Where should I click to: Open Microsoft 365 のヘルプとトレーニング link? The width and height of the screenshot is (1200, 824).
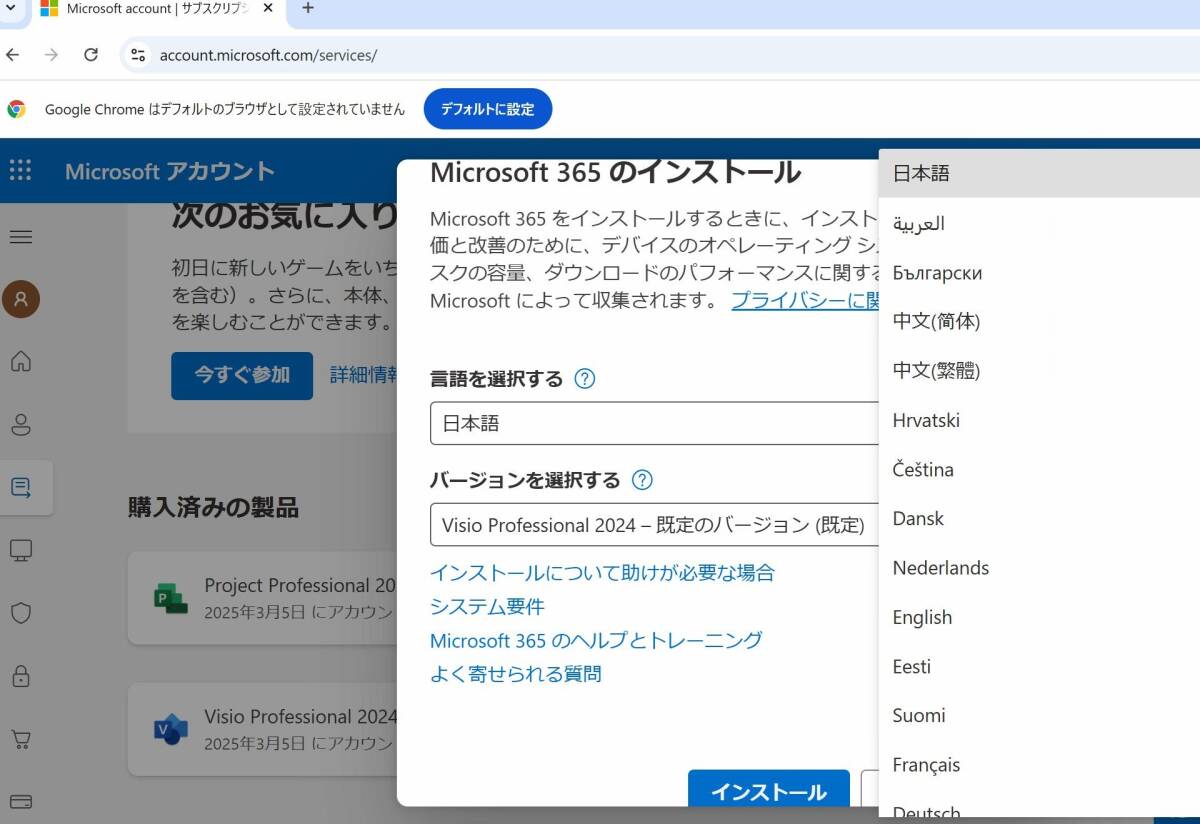coord(596,640)
